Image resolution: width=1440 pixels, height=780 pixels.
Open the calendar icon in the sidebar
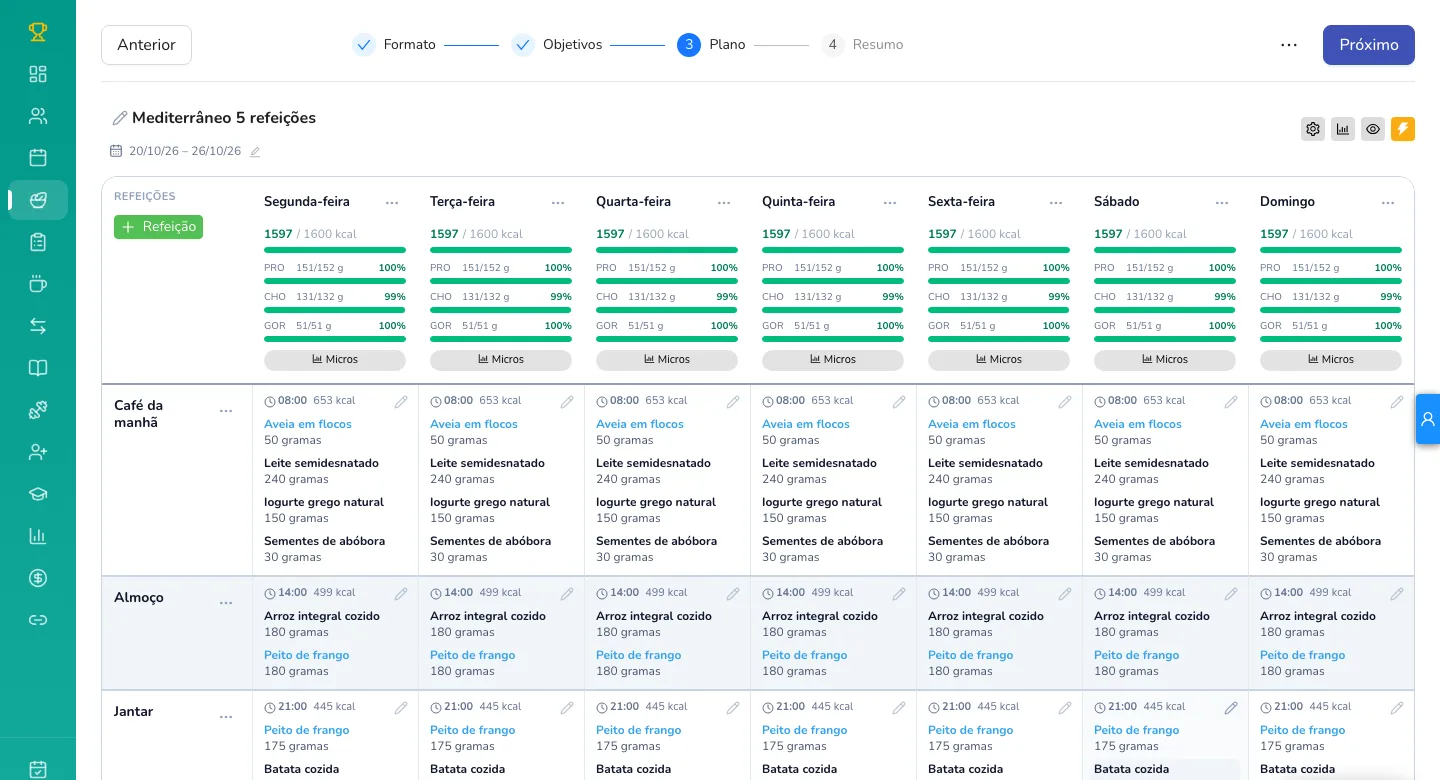(x=38, y=158)
